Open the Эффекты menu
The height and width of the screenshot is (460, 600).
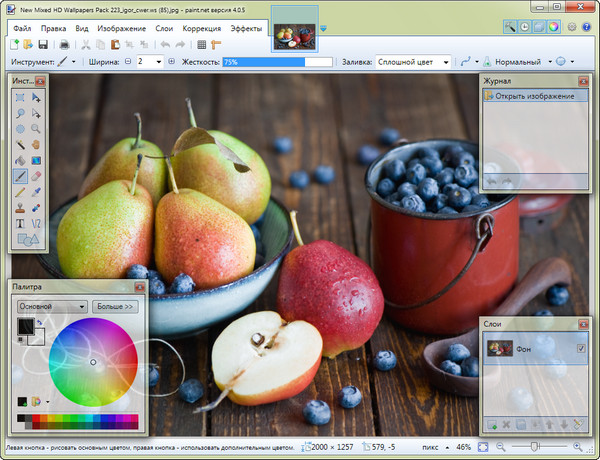point(246,28)
